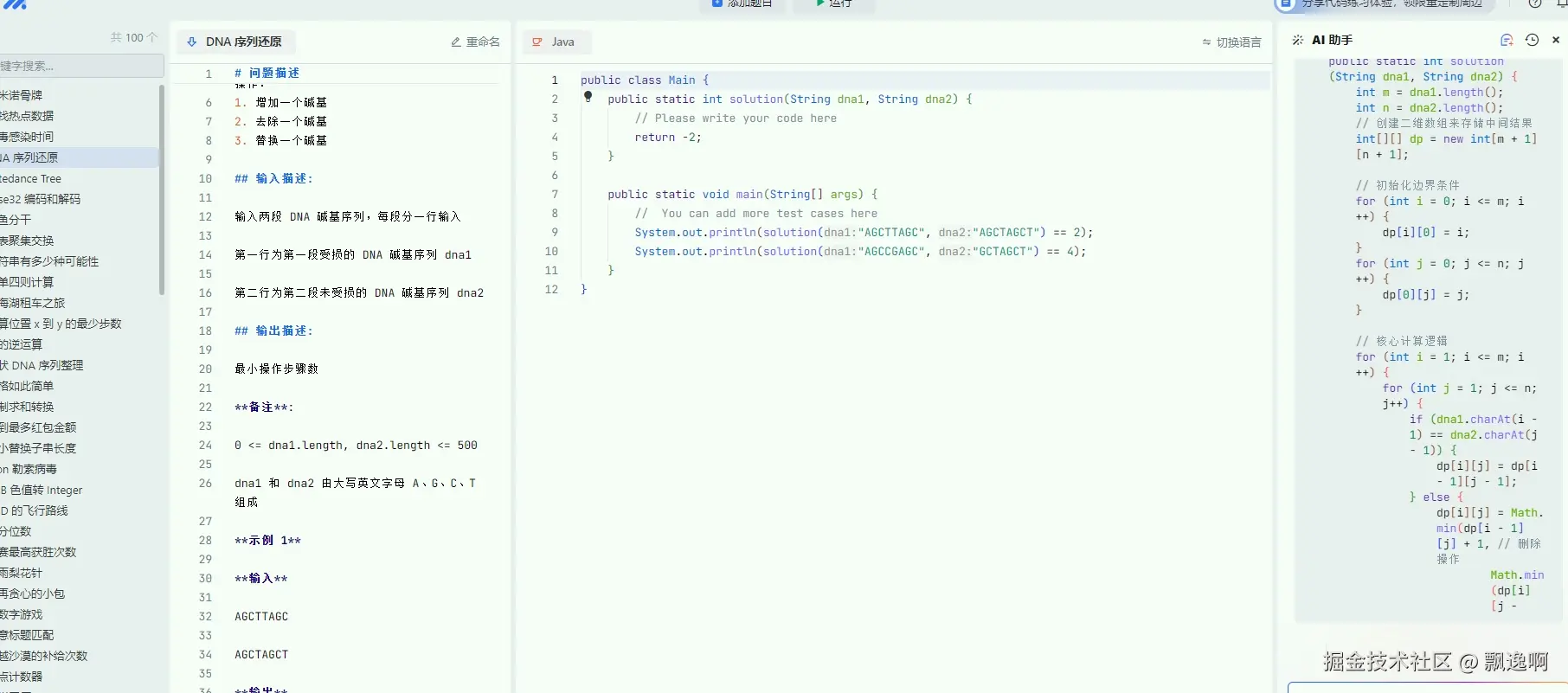Select the B 色值转 Integer problem
Image resolution: width=1568 pixels, height=693 pixels.
pos(42,490)
